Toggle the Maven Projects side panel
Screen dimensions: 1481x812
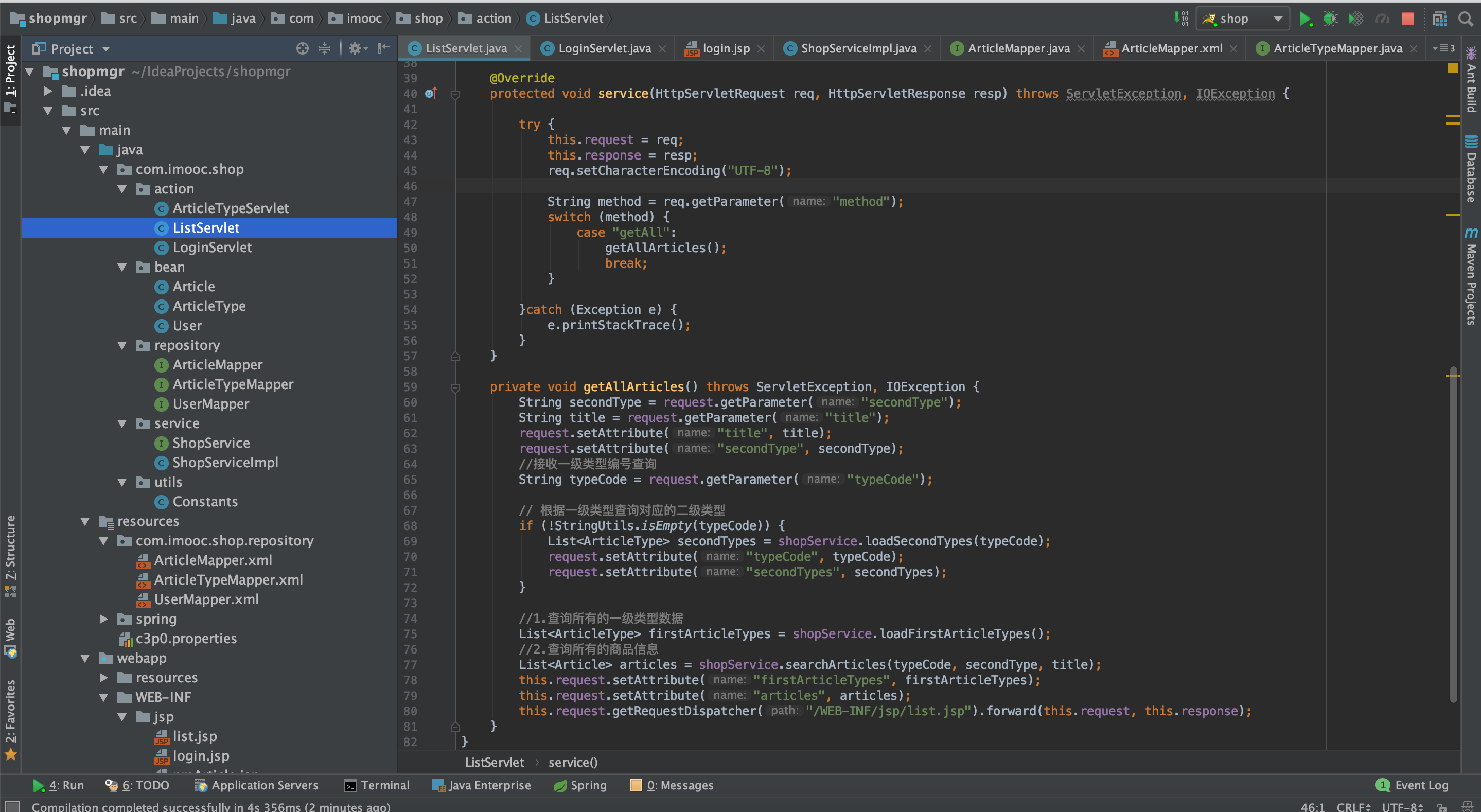click(1471, 276)
